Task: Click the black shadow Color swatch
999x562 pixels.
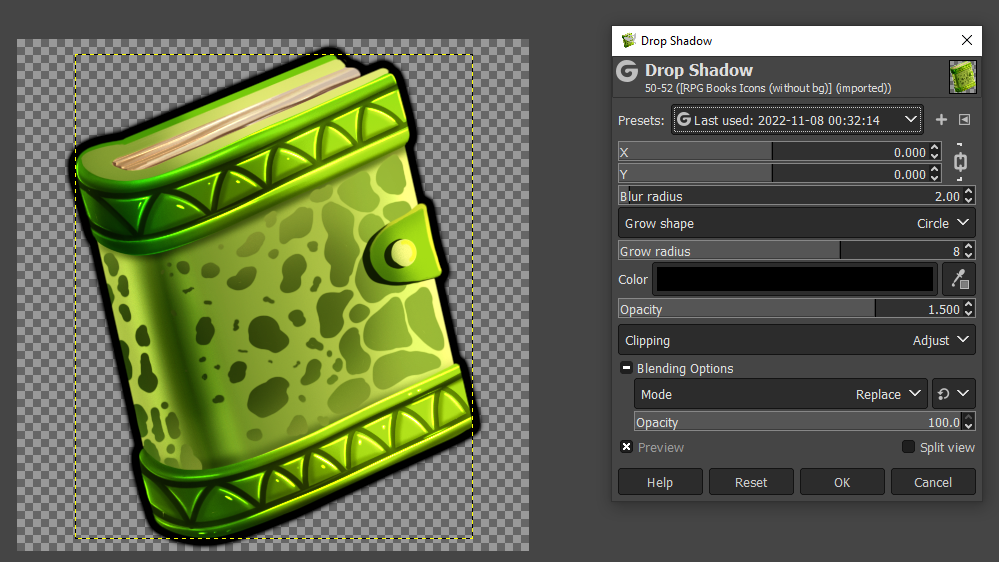Action: 795,279
